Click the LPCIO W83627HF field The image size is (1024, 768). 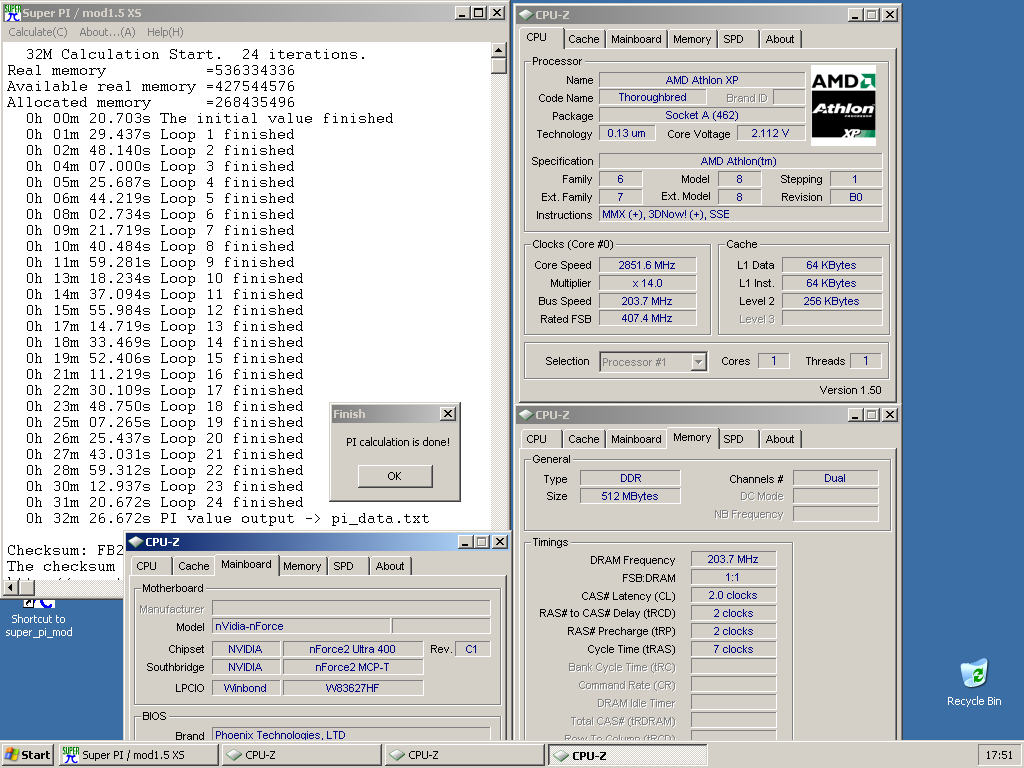coord(353,688)
